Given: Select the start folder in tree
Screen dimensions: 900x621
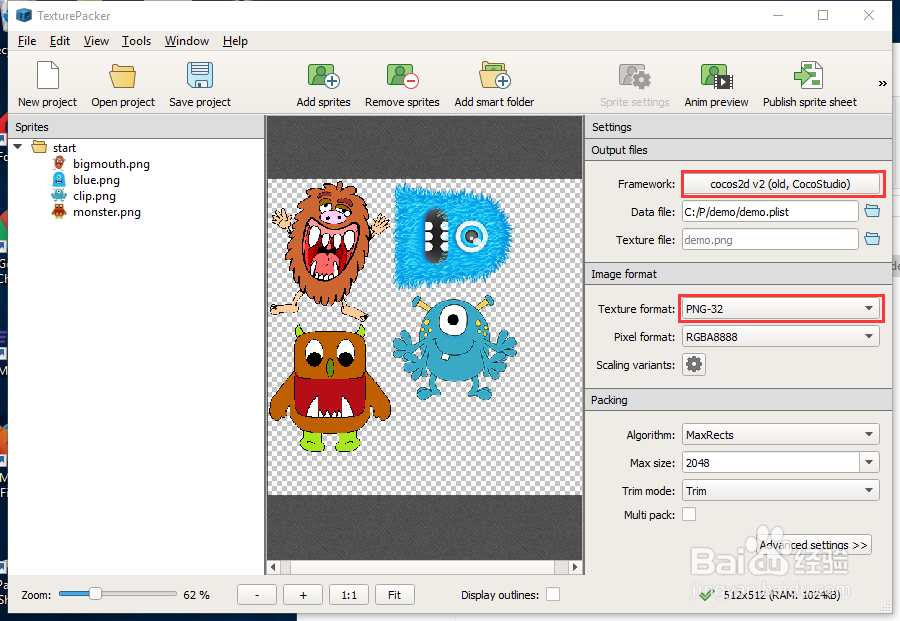Looking at the screenshot, I should point(64,148).
